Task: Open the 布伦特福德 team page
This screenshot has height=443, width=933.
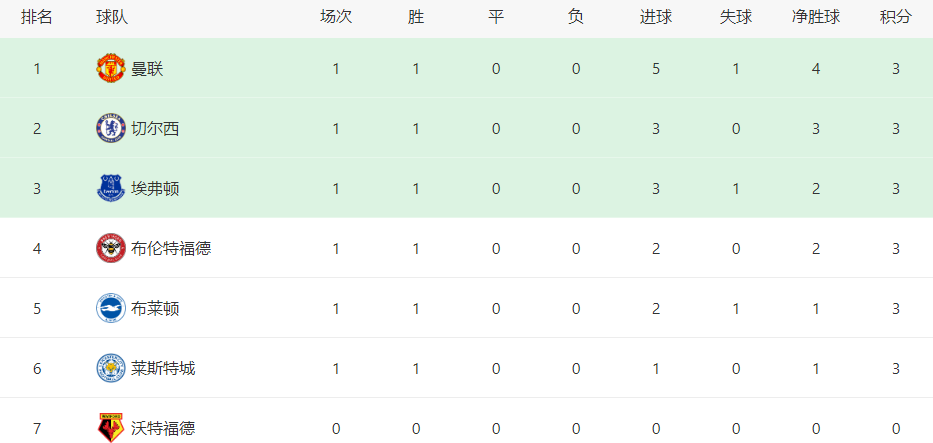Action: (171, 249)
